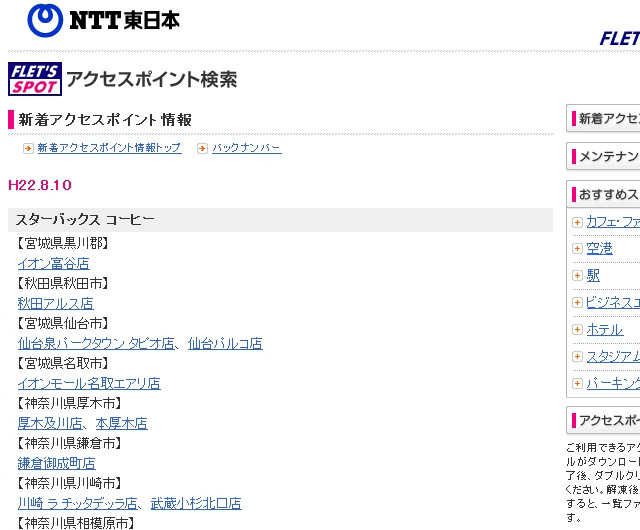Screen dimensions: 640x530
Task: Click 【宮城県名取市】 region label
Action: [x=62, y=363]
